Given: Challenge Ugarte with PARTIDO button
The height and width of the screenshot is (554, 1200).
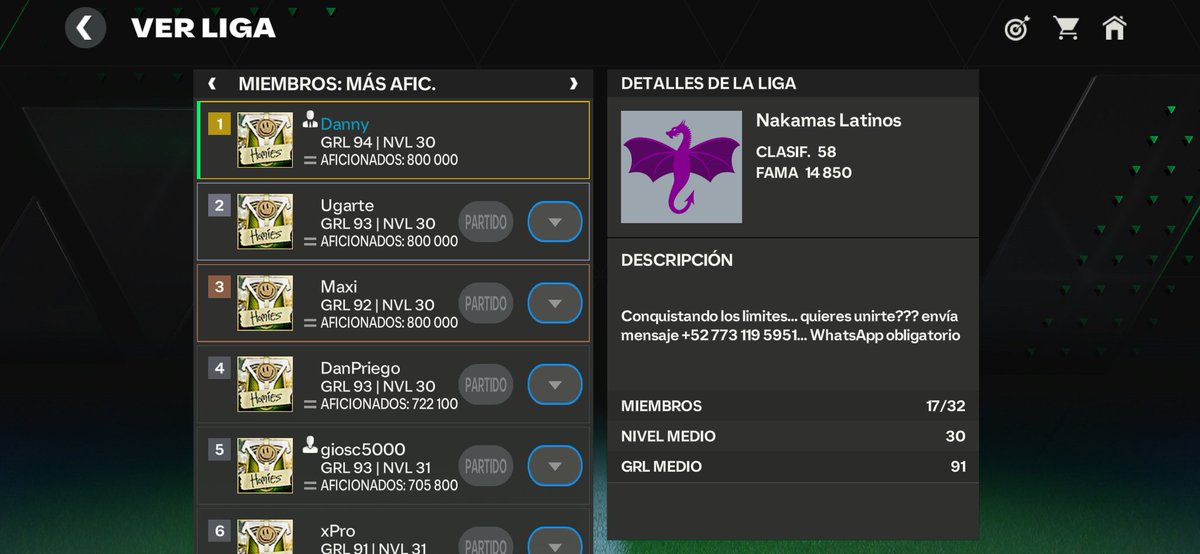Looking at the screenshot, I should coord(486,222).
